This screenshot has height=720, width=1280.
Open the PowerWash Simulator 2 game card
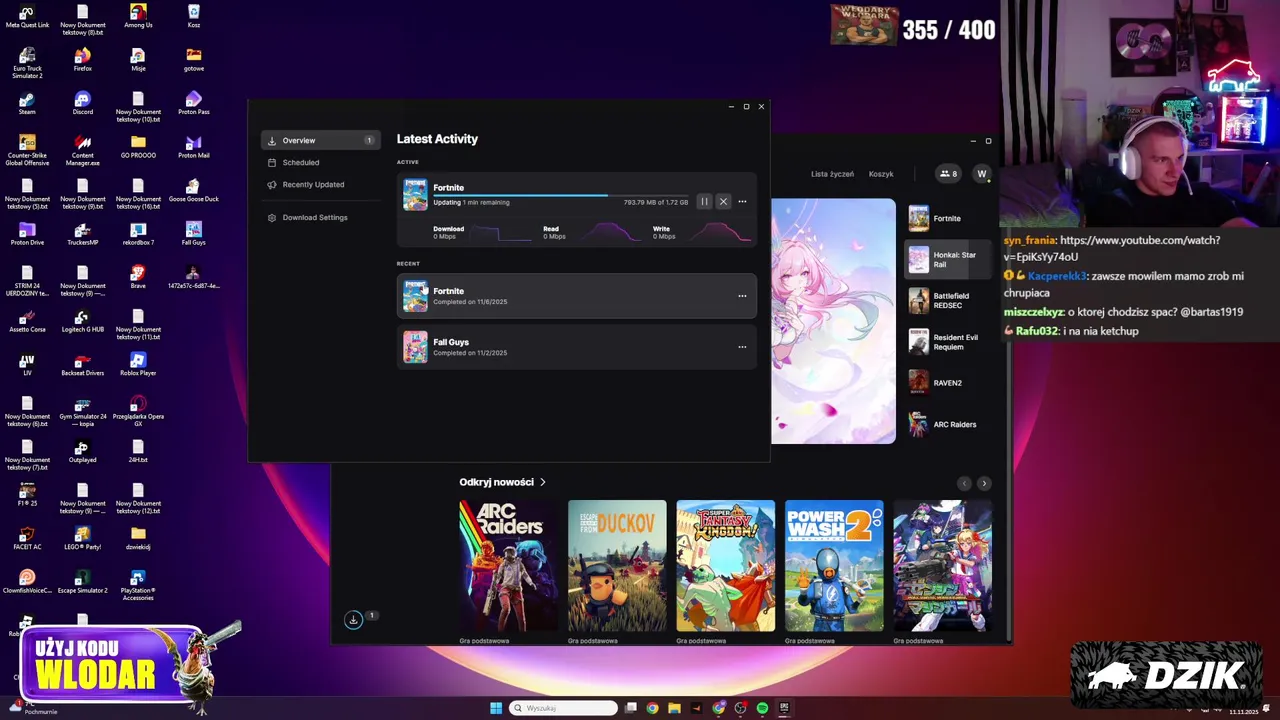coord(834,566)
